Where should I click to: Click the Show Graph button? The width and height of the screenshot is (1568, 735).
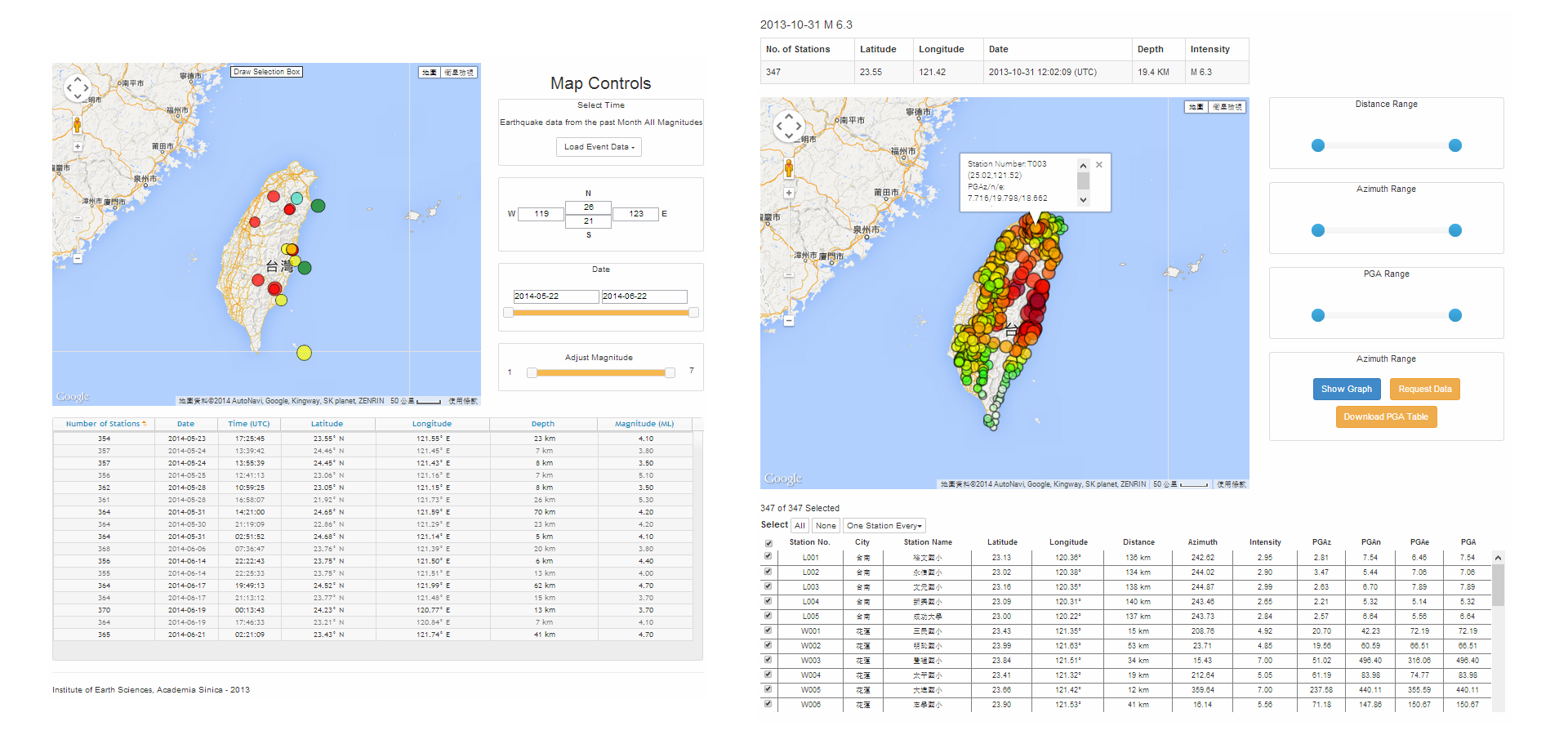tap(1347, 389)
